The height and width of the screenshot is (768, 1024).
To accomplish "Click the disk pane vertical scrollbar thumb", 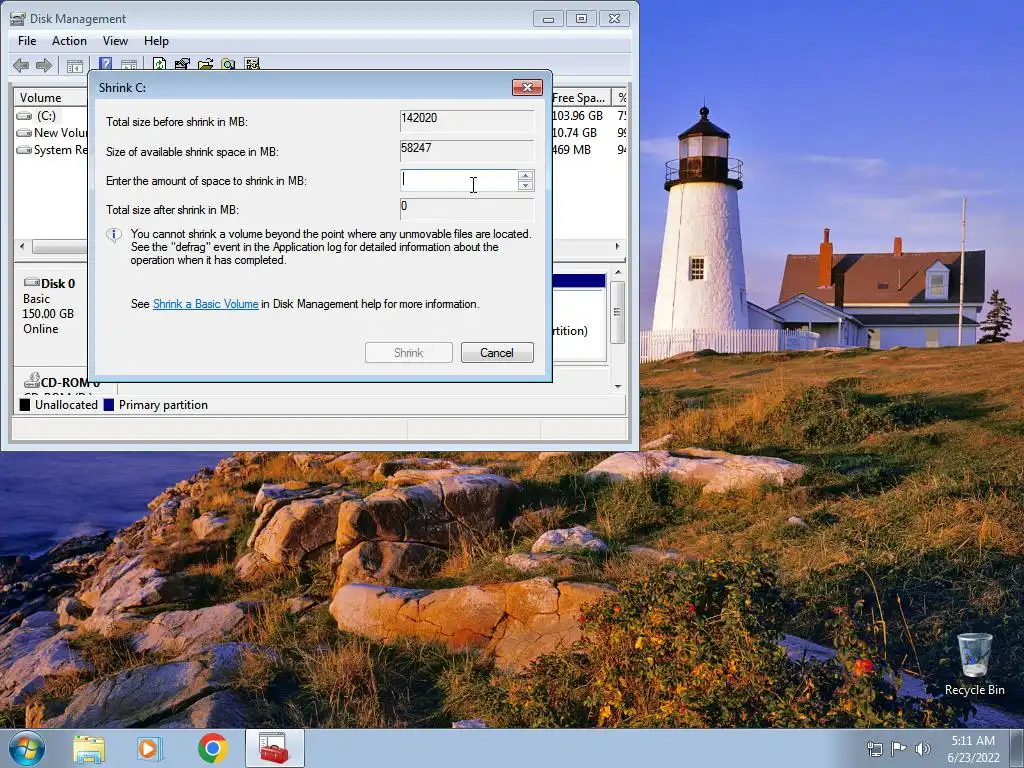I will point(618,312).
